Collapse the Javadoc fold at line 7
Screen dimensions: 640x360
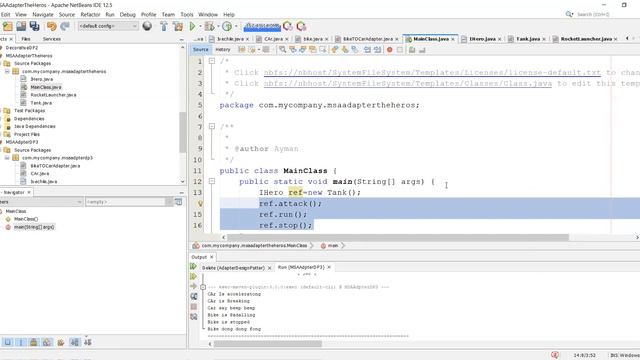212,127
